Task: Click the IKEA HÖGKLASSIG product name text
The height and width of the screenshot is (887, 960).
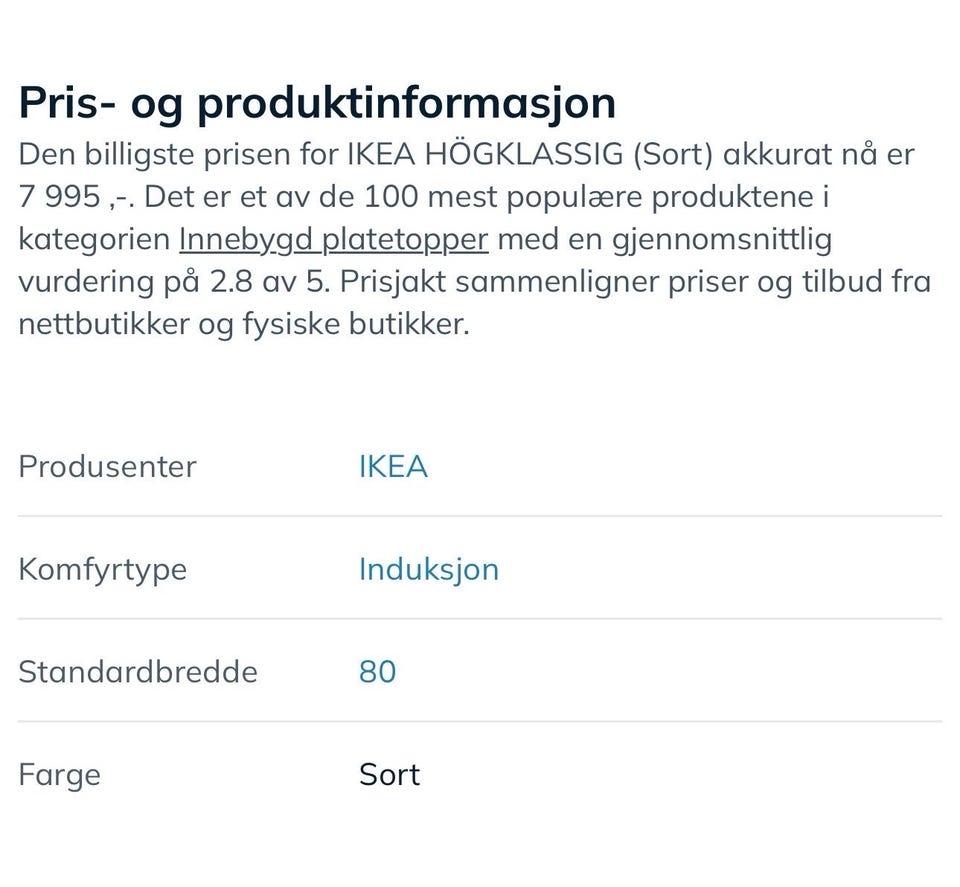Action: click(486, 156)
